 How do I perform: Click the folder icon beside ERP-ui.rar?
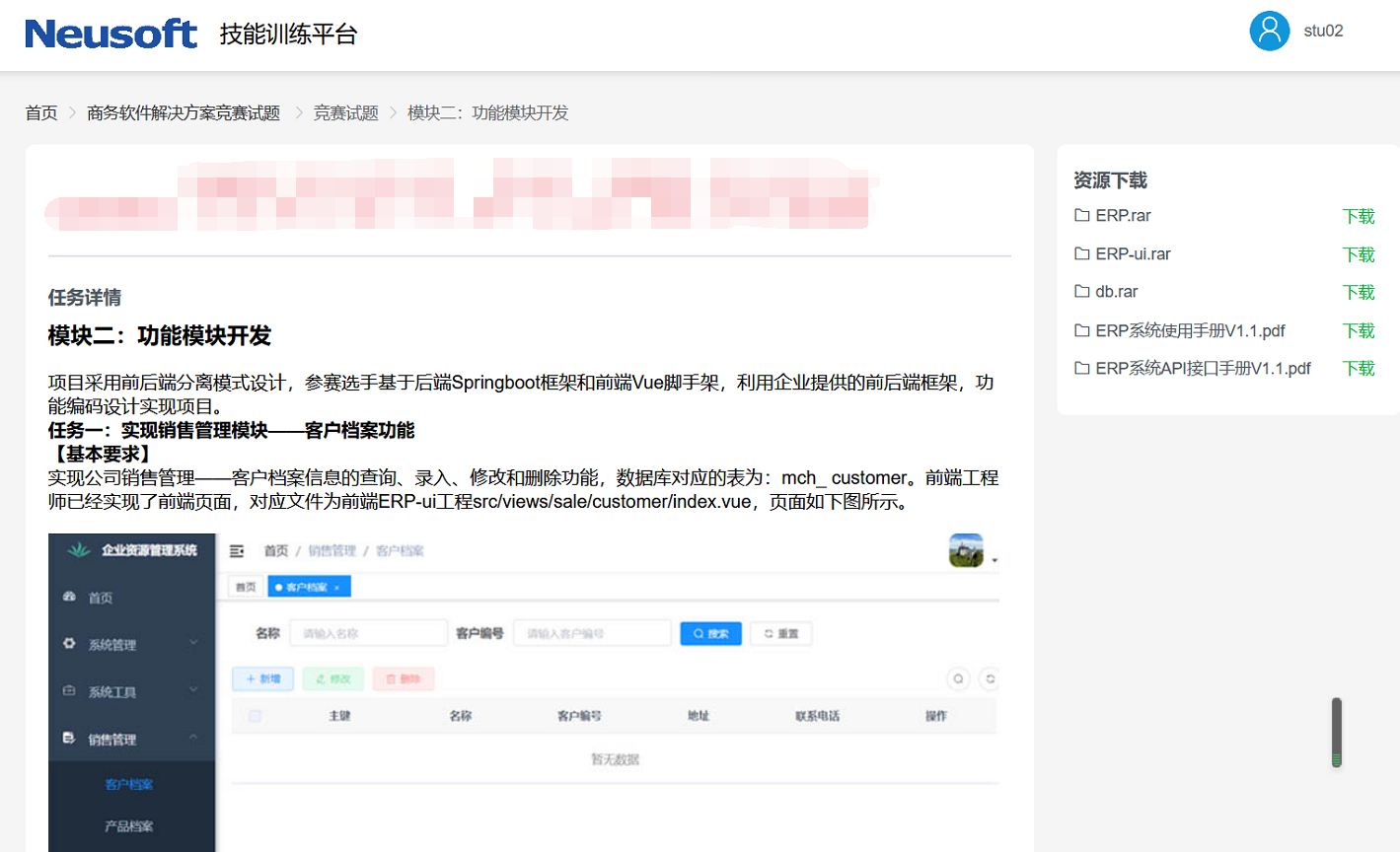(x=1082, y=253)
